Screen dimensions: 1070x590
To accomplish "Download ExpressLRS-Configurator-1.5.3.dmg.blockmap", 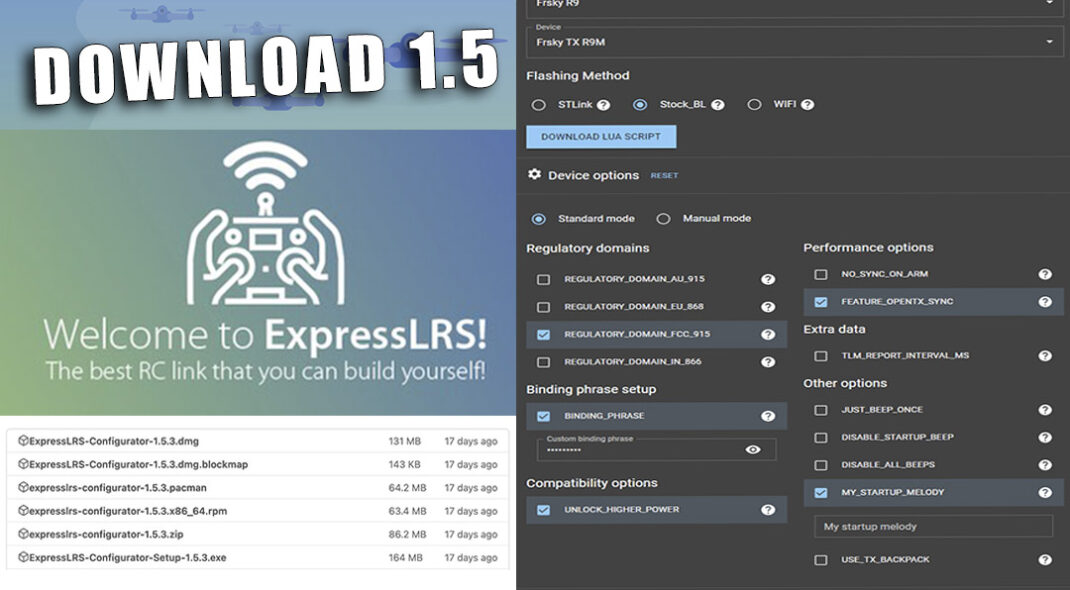I will click(x=139, y=464).
